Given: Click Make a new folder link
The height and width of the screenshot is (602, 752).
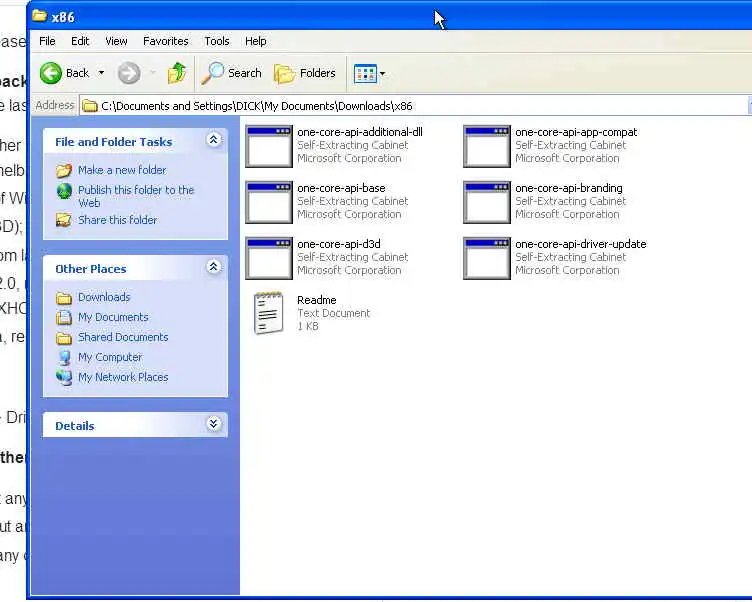Looking at the screenshot, I should [122, 170].
